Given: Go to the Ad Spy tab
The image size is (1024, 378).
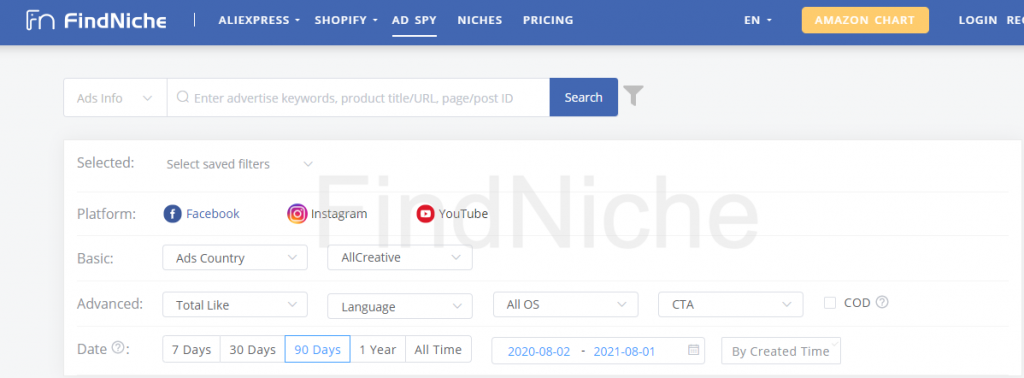Looking at the screenshot, I should [x=414, y=20].
